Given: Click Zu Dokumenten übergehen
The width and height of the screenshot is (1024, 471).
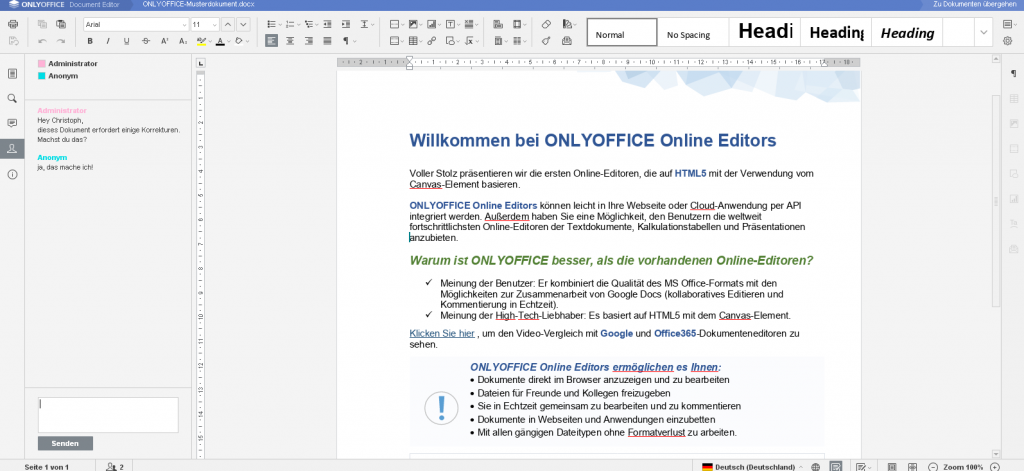Looking at the screenshot, I should coord(974,5).
